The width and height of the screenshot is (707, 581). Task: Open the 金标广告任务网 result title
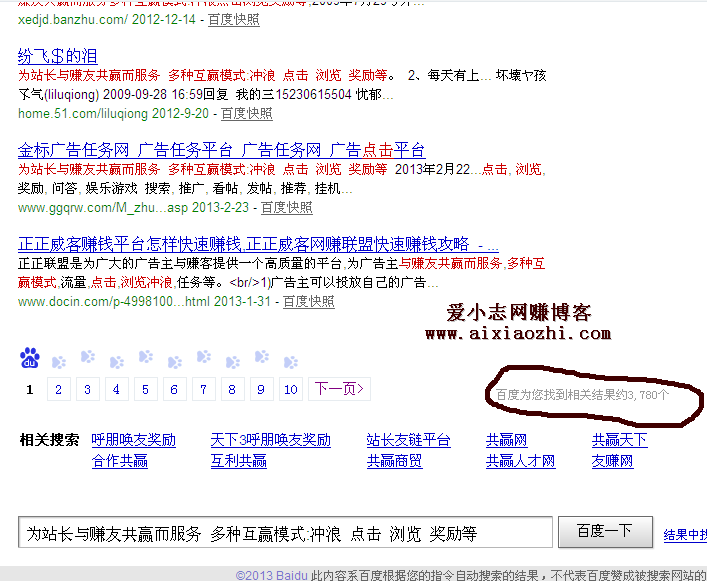point(221,150)
